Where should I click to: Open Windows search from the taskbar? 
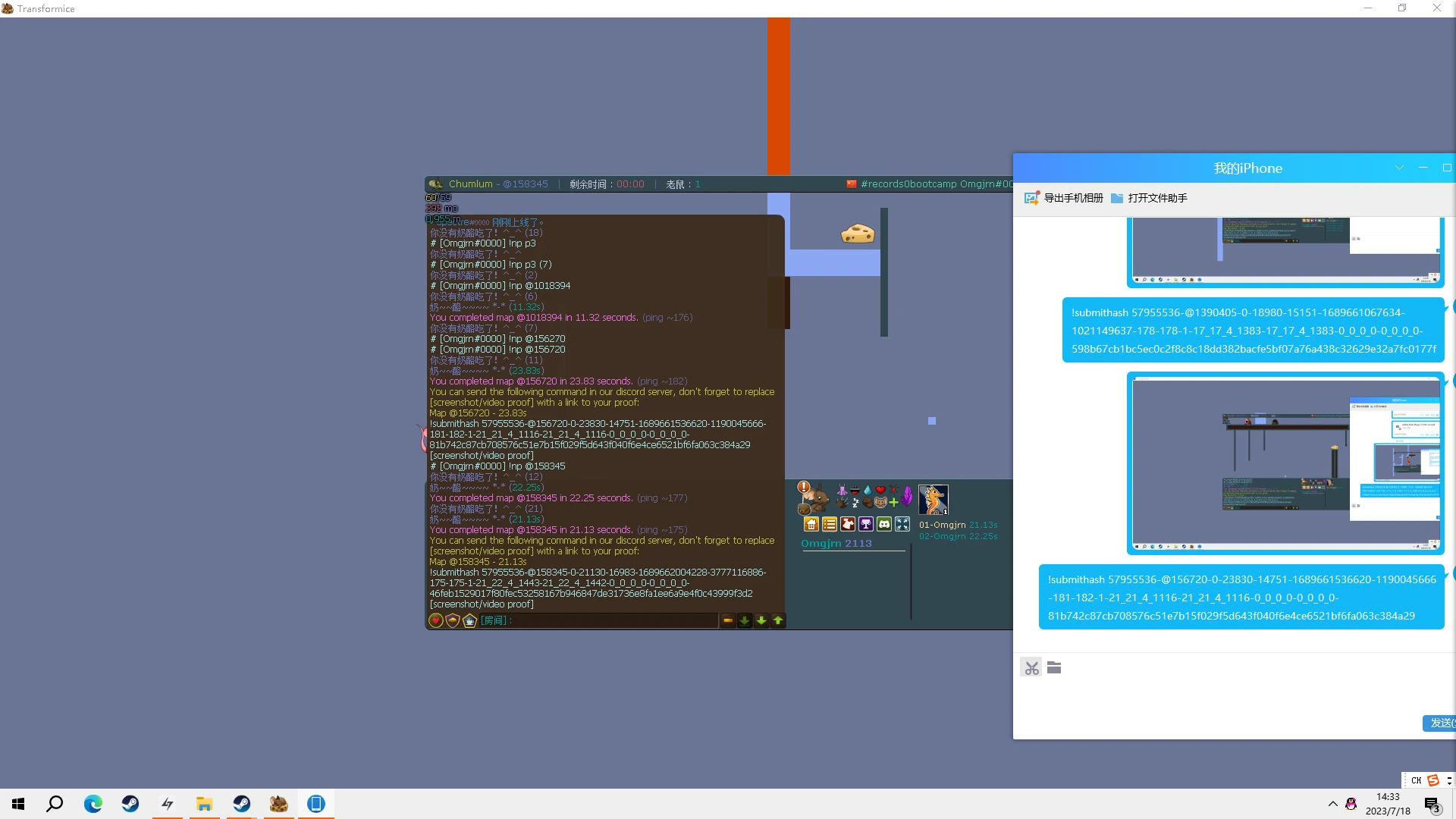pos(55,804)
